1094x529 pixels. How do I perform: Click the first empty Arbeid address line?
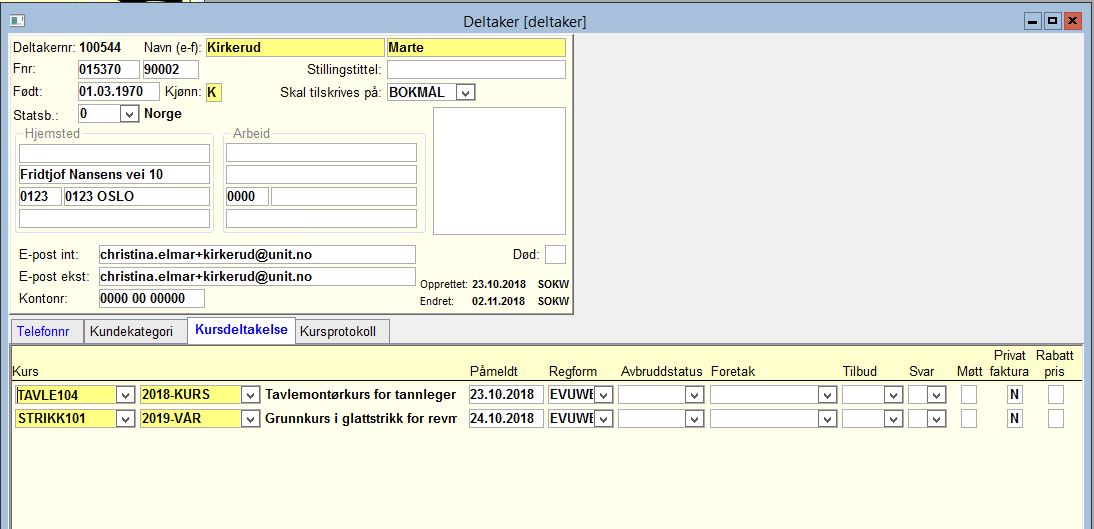click(322, 153)
